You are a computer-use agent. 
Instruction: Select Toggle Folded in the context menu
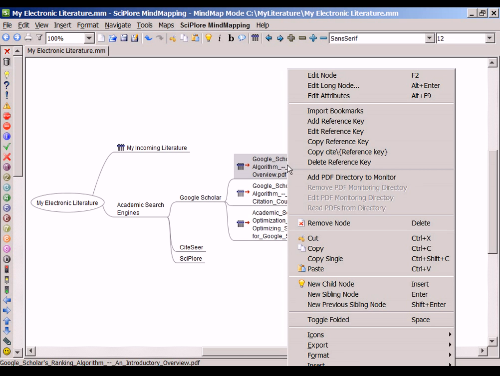pyautogui.click(x=371, y=320)
